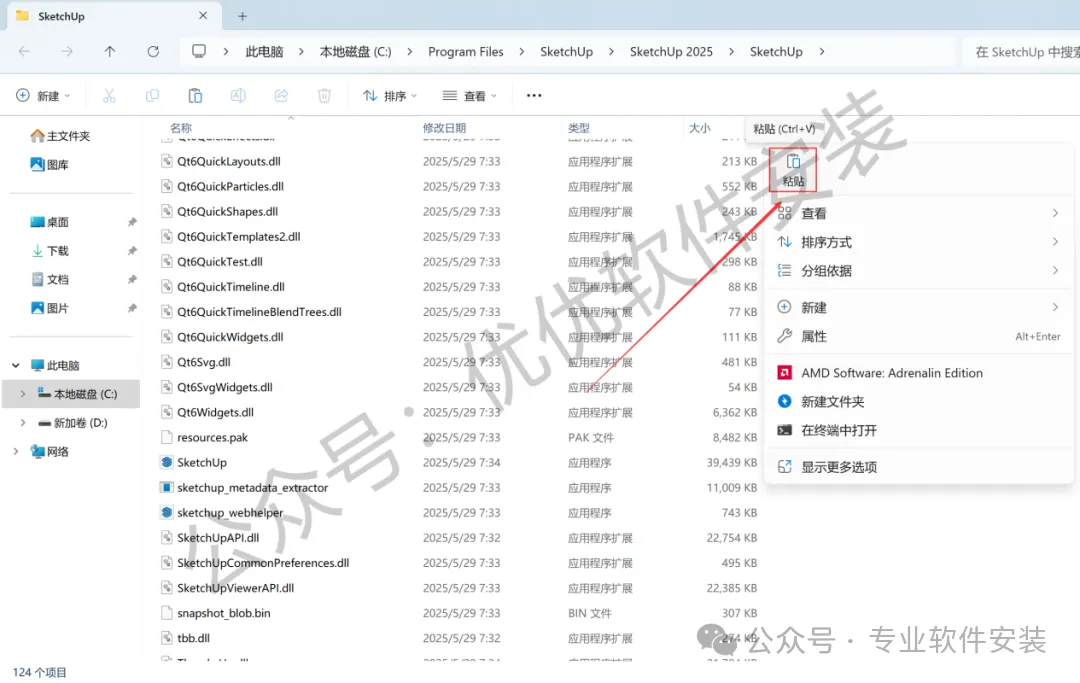Collapse the 此电脑 tree node
The height and width of the screenshot is (683, 1080).
point(16,366)
